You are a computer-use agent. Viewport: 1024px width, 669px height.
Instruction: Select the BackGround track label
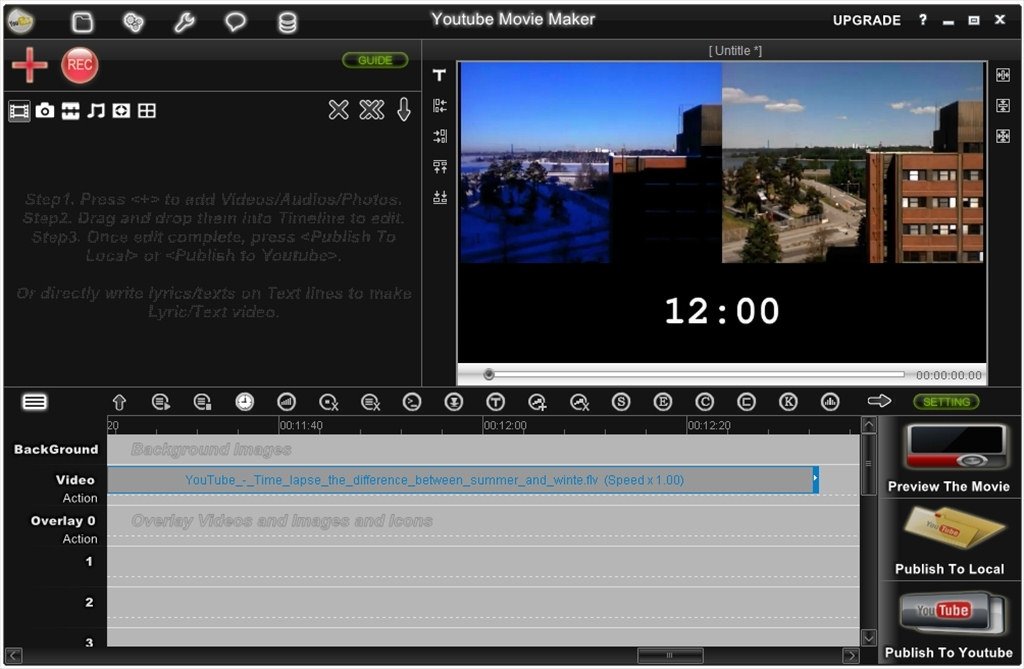pos(56,449)
